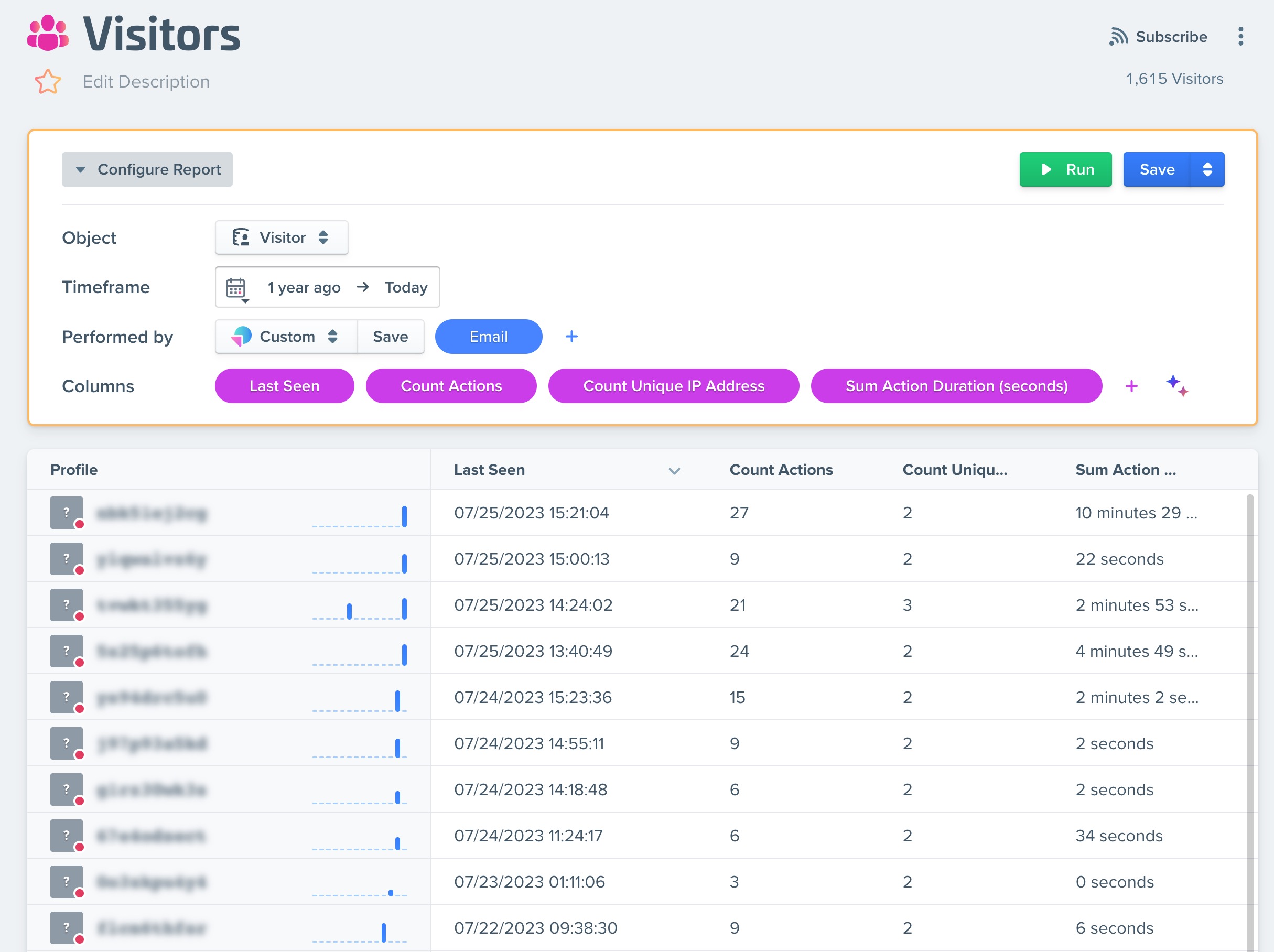The width and height of the screenshot is (1274, 952).
Task: Click first row's unknown profile avatar
Action: (x=66, y=512)
